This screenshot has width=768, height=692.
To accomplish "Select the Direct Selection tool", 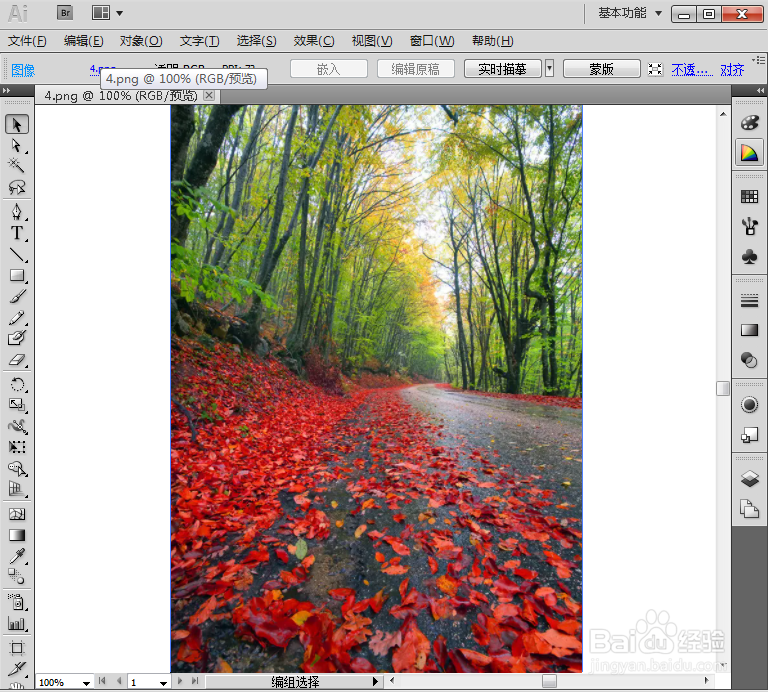I will tap(17, 145).
